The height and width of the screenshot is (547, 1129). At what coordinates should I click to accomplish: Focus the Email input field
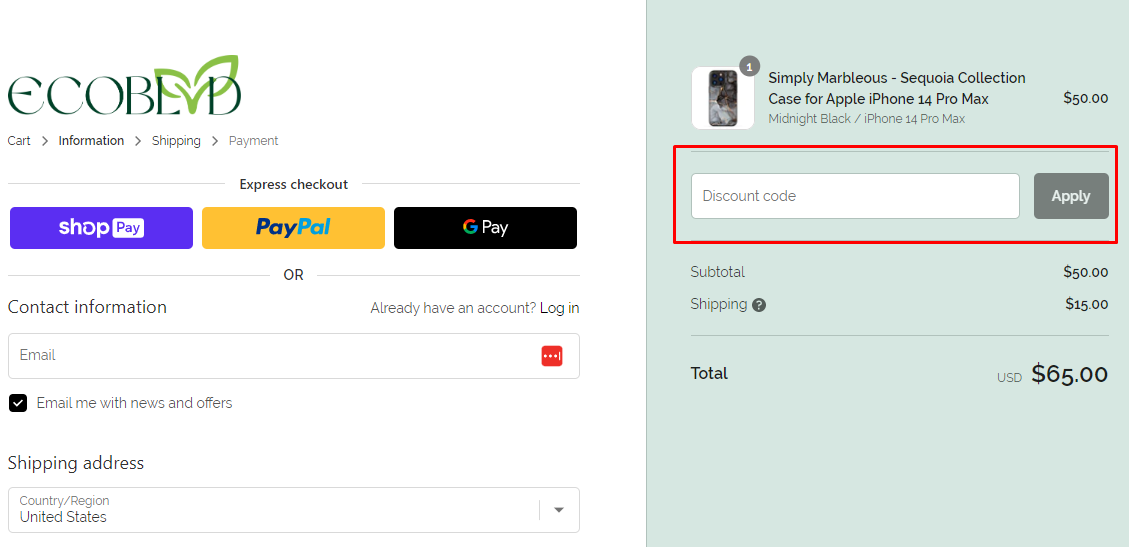(294, 356)
